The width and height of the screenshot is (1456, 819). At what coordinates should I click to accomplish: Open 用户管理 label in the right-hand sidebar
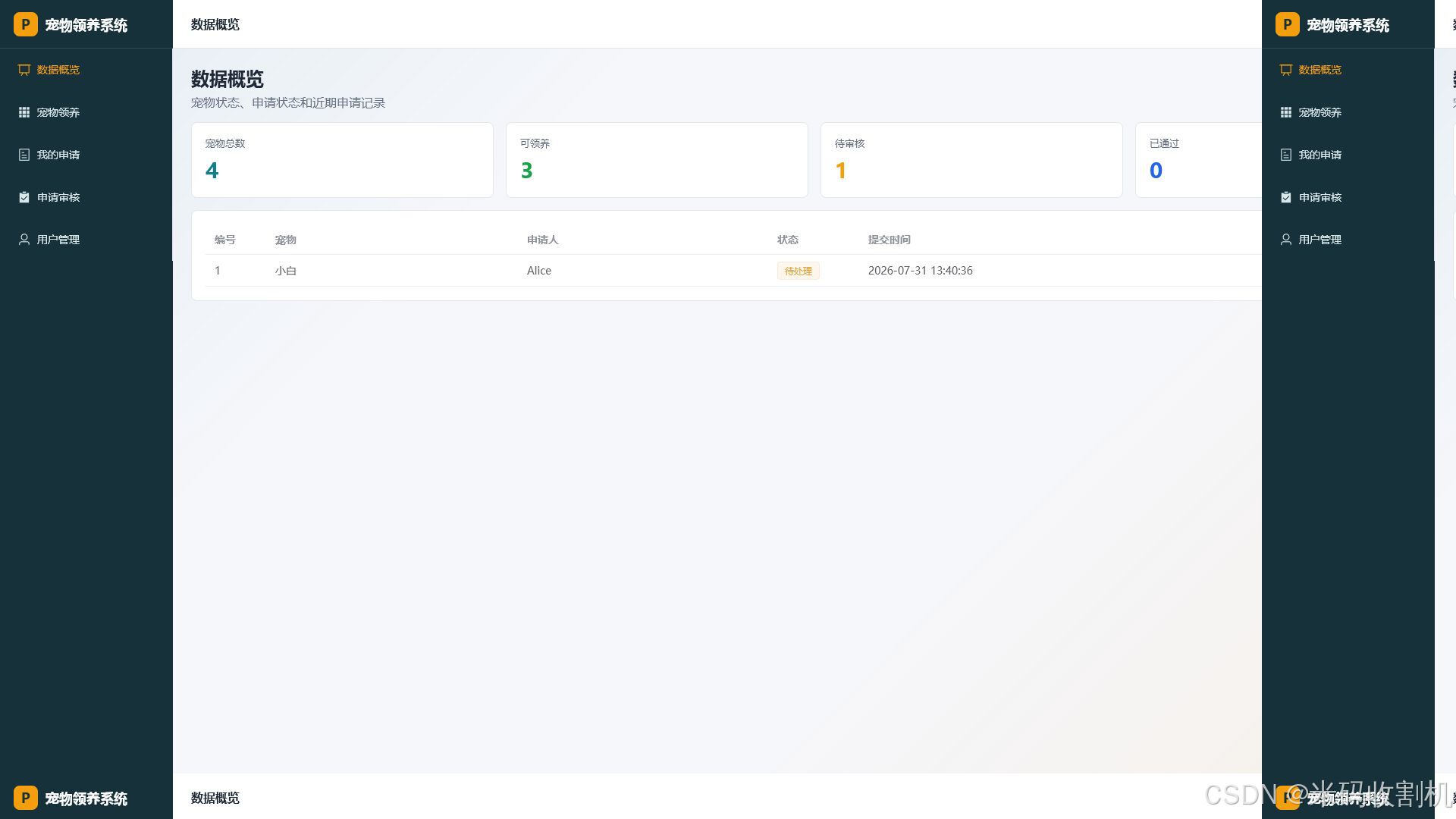coord(1320,240)
